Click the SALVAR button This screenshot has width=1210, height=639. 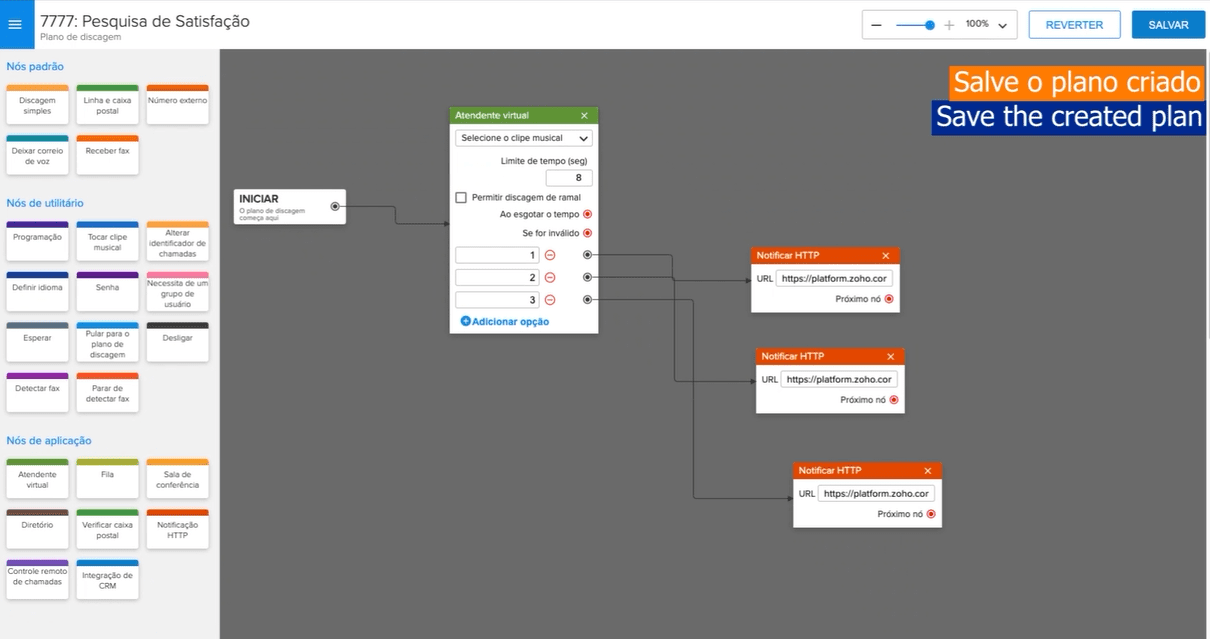tap(1167, 25)
